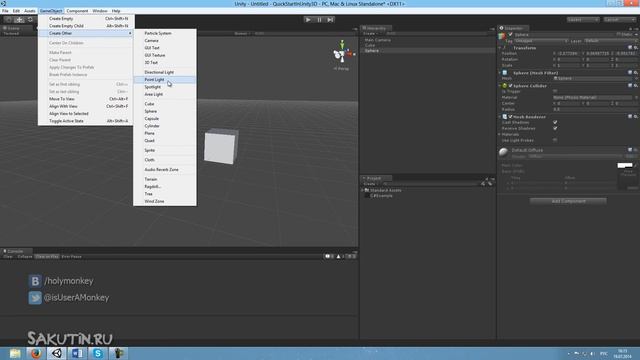Toggle Receive Shadows checkbox
Screen dimensions: 640x360
[555, 129]
